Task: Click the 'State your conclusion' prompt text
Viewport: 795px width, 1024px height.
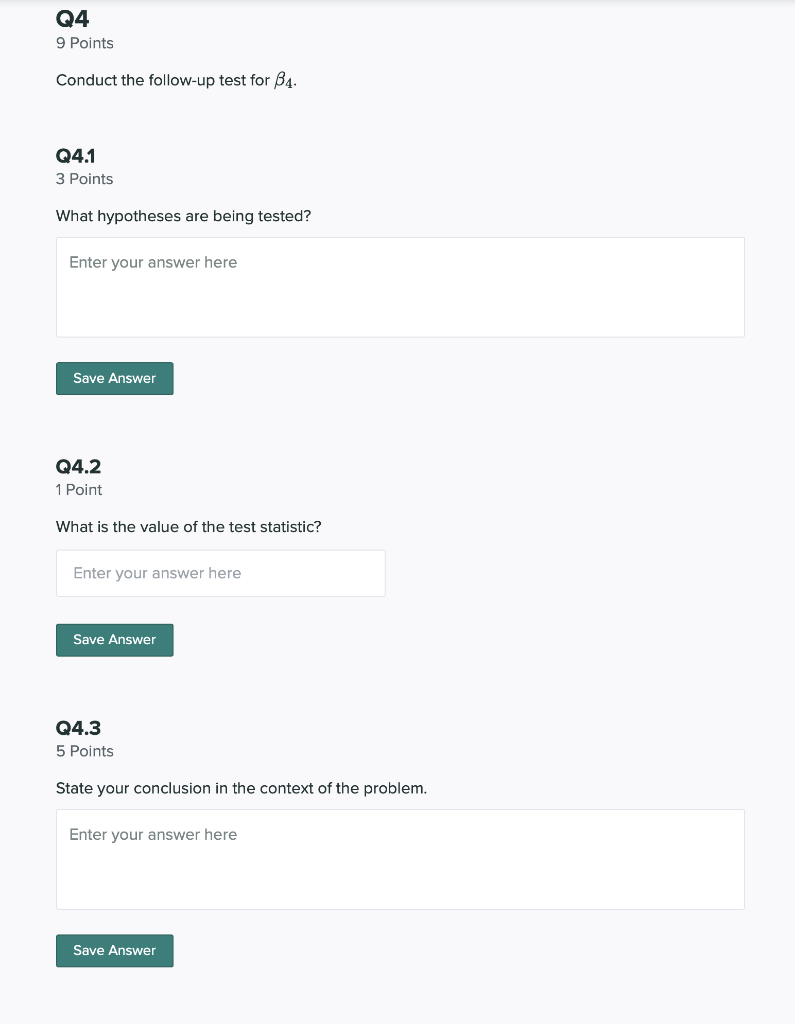Action: coord(241,788)
